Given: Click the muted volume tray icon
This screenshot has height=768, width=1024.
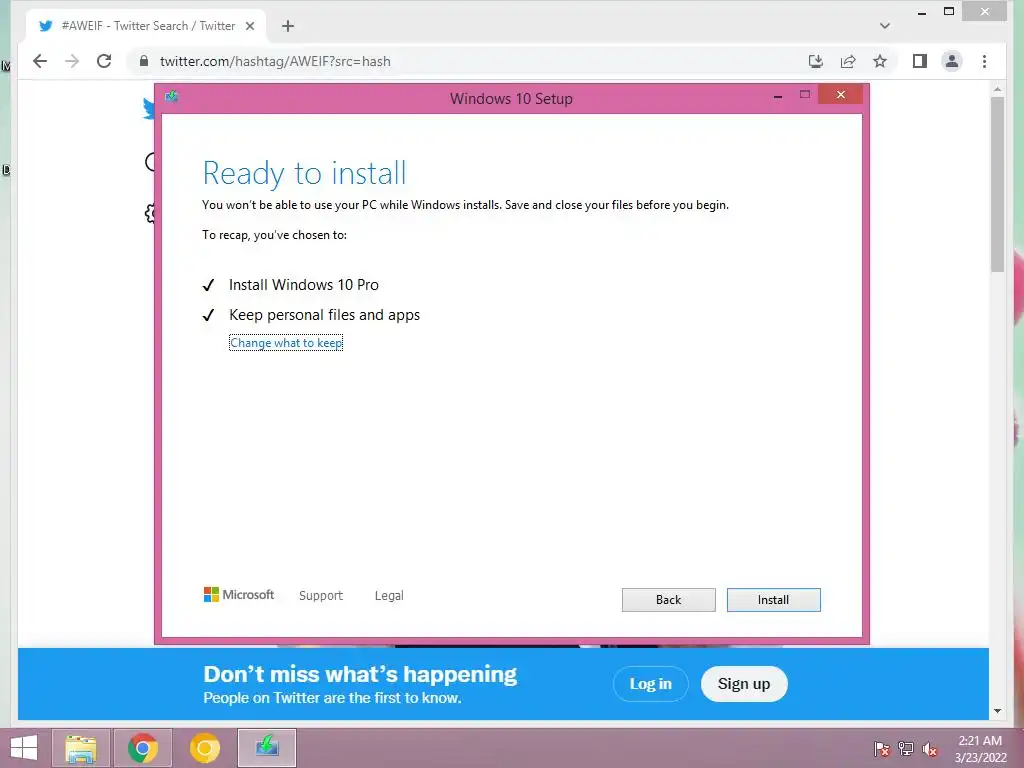Looking at the screenshot, I should point(930,749).
